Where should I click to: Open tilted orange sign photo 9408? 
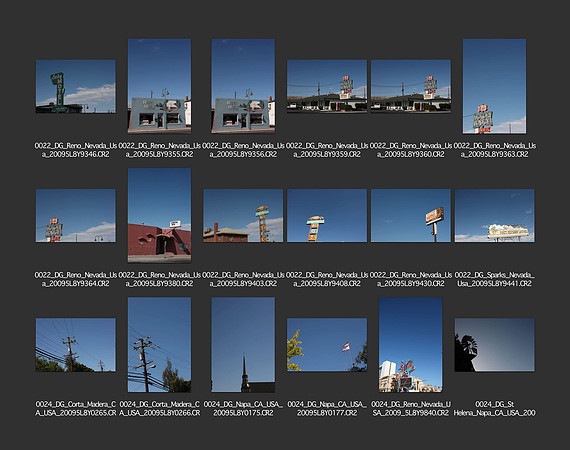(327, 216)
